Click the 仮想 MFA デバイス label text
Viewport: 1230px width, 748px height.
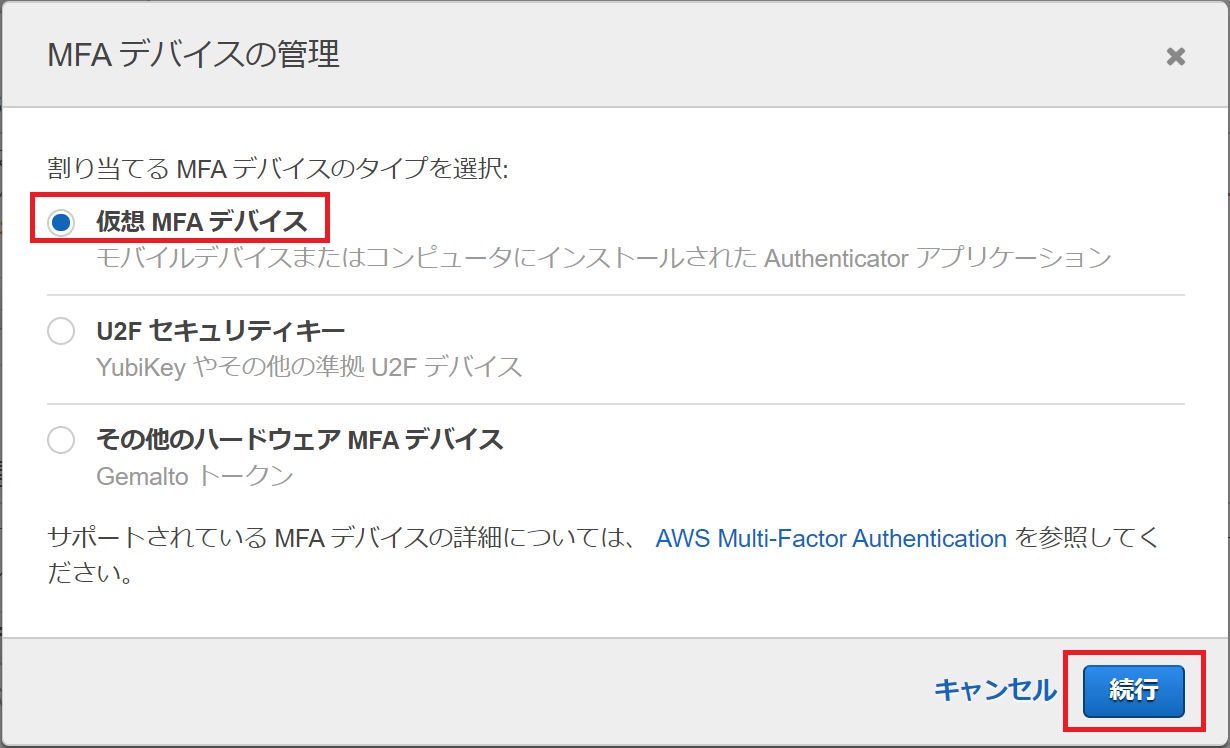click(x=201, y=221)
